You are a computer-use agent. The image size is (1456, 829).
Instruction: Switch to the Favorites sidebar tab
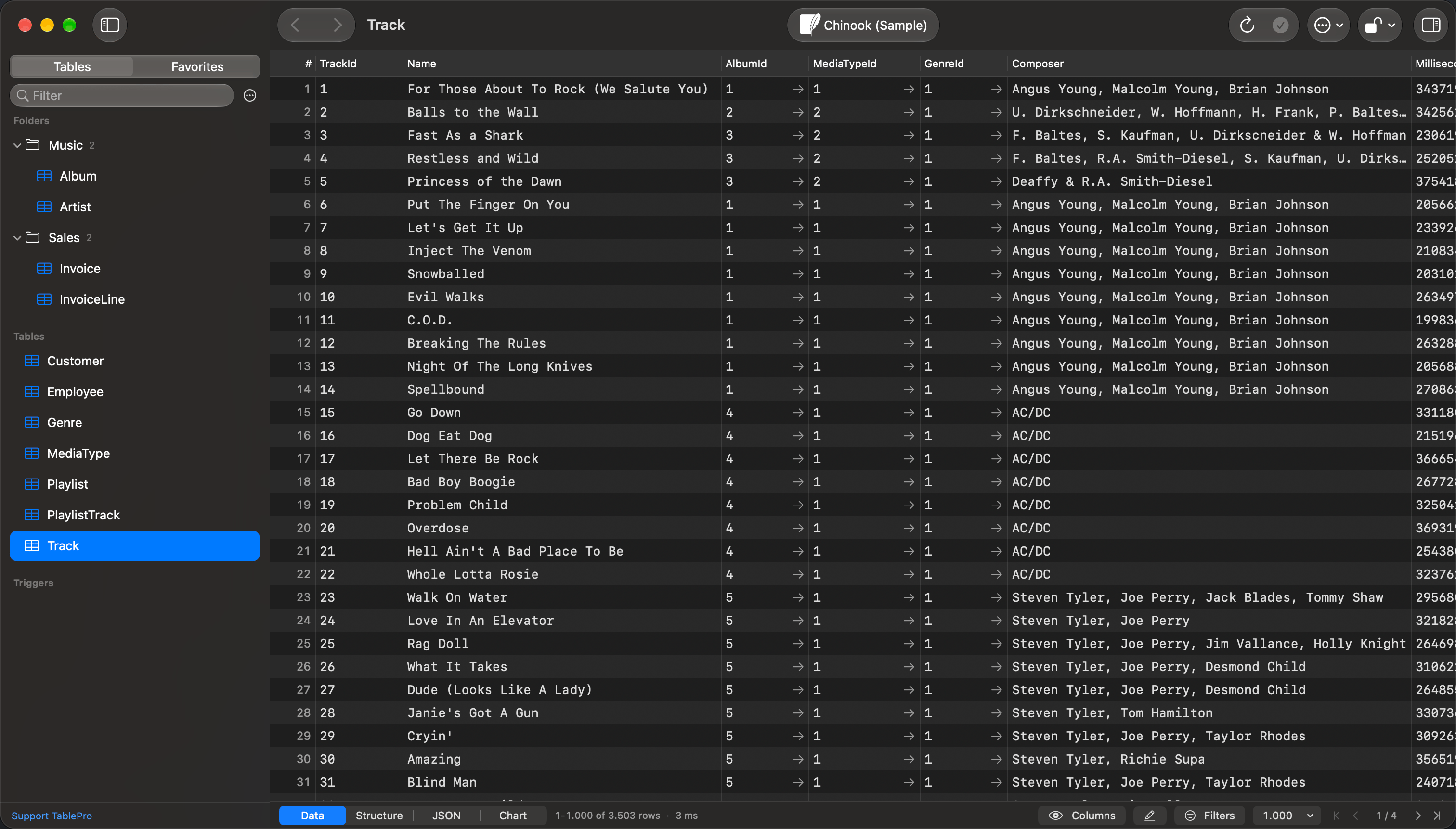coord(197,66)
